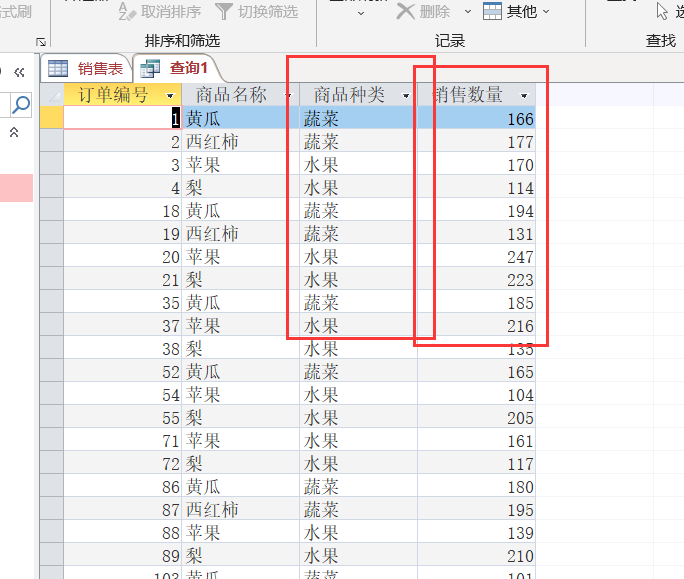Screen dimensions: 684x579
Task: Click the sales quantity cell showing 177
Action: 477,142
